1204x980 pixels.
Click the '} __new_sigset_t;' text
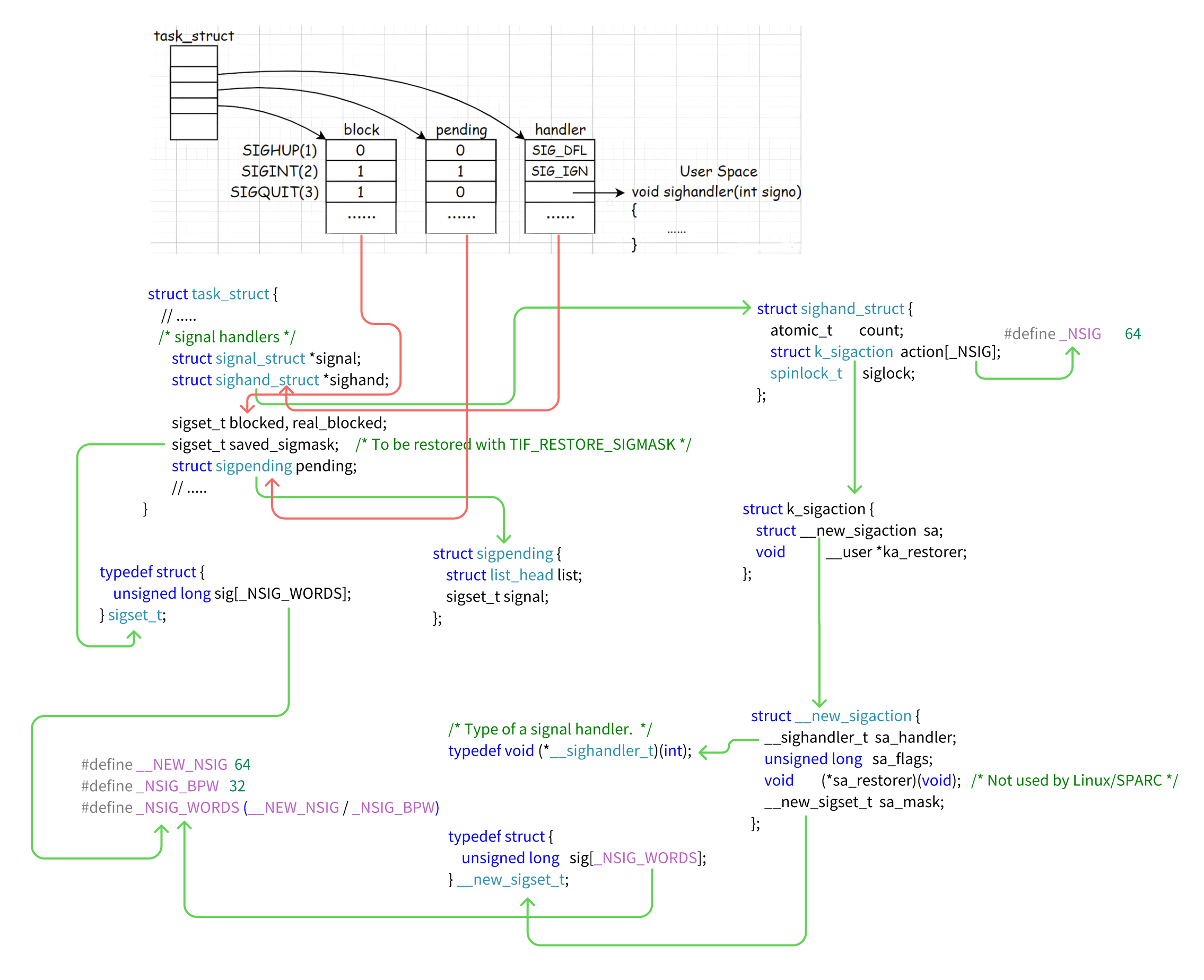508,879
